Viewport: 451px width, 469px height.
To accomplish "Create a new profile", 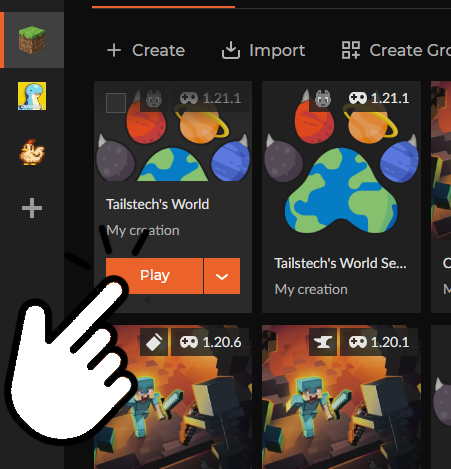I will 146,51.
